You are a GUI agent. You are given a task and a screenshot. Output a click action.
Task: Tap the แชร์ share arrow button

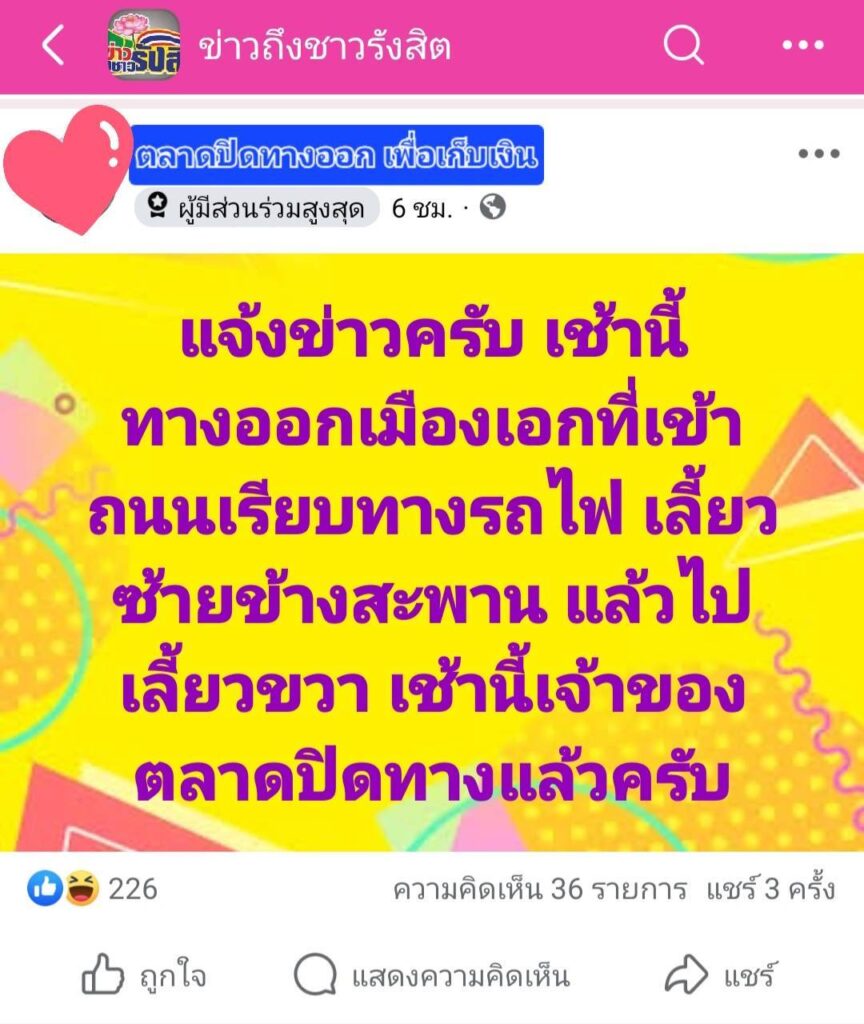[x=720, y=976]
